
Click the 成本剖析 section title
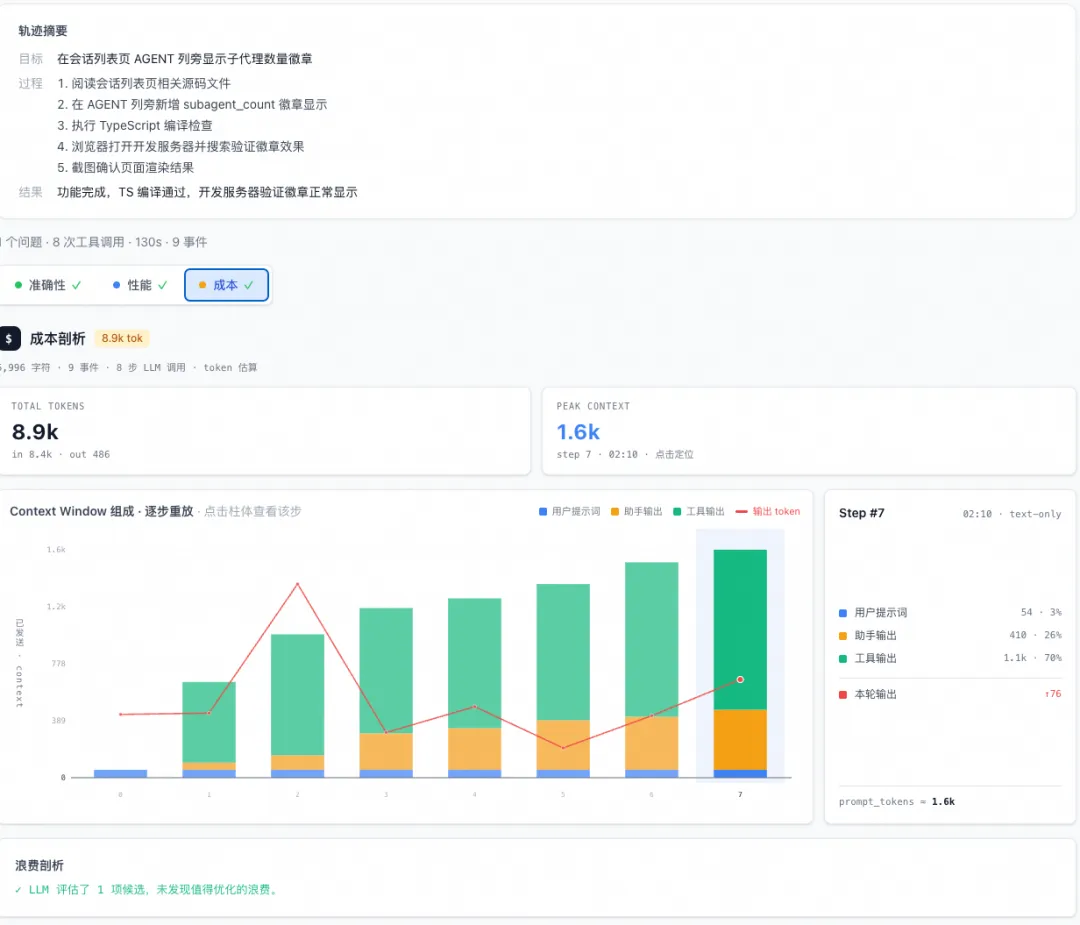(58, 339)
